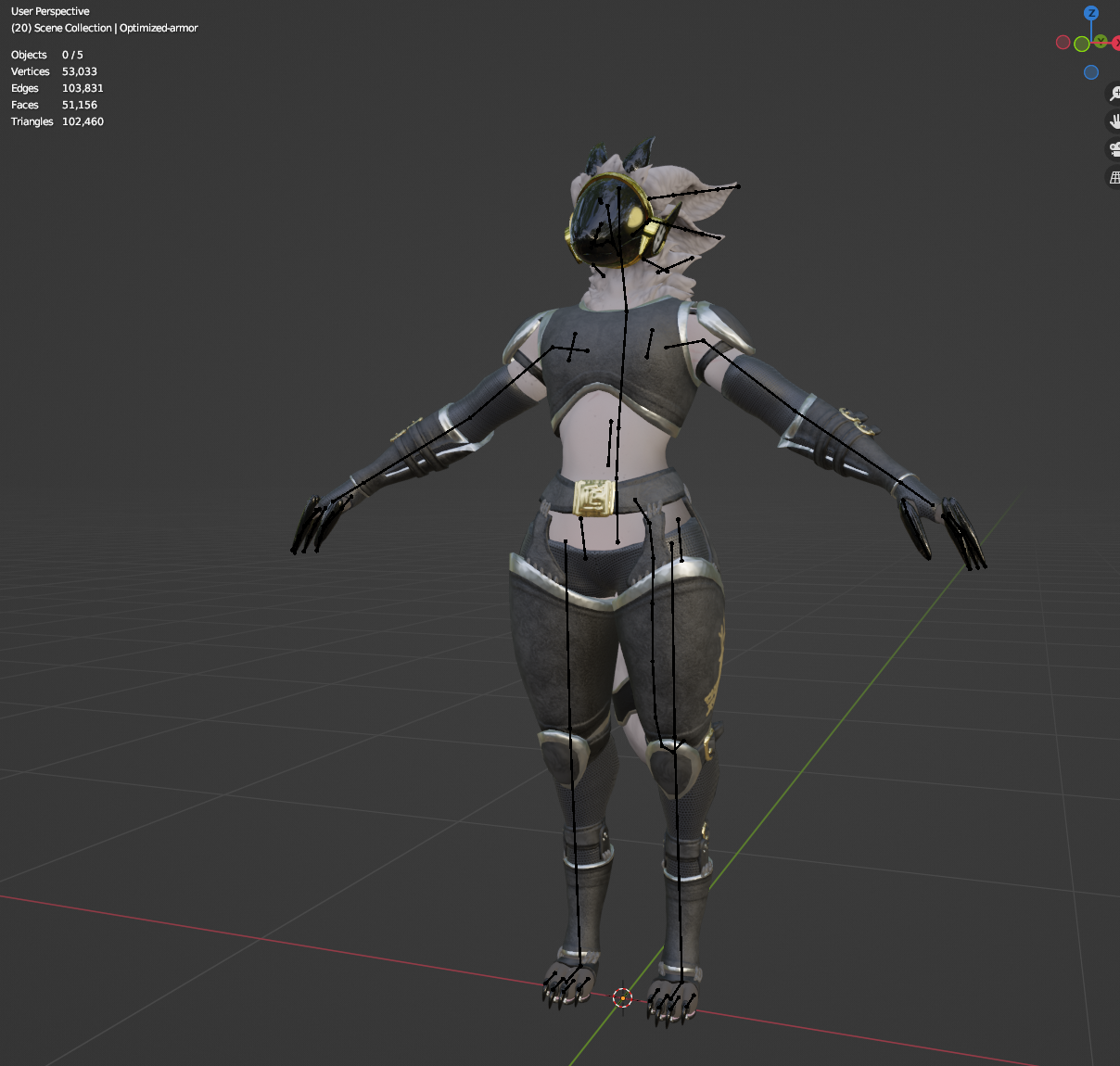The width and height of the screenshot is (1120, 1066).
Task: Click the negative Y green-outlined gizmo circle
Action: tap(1082, 44)
